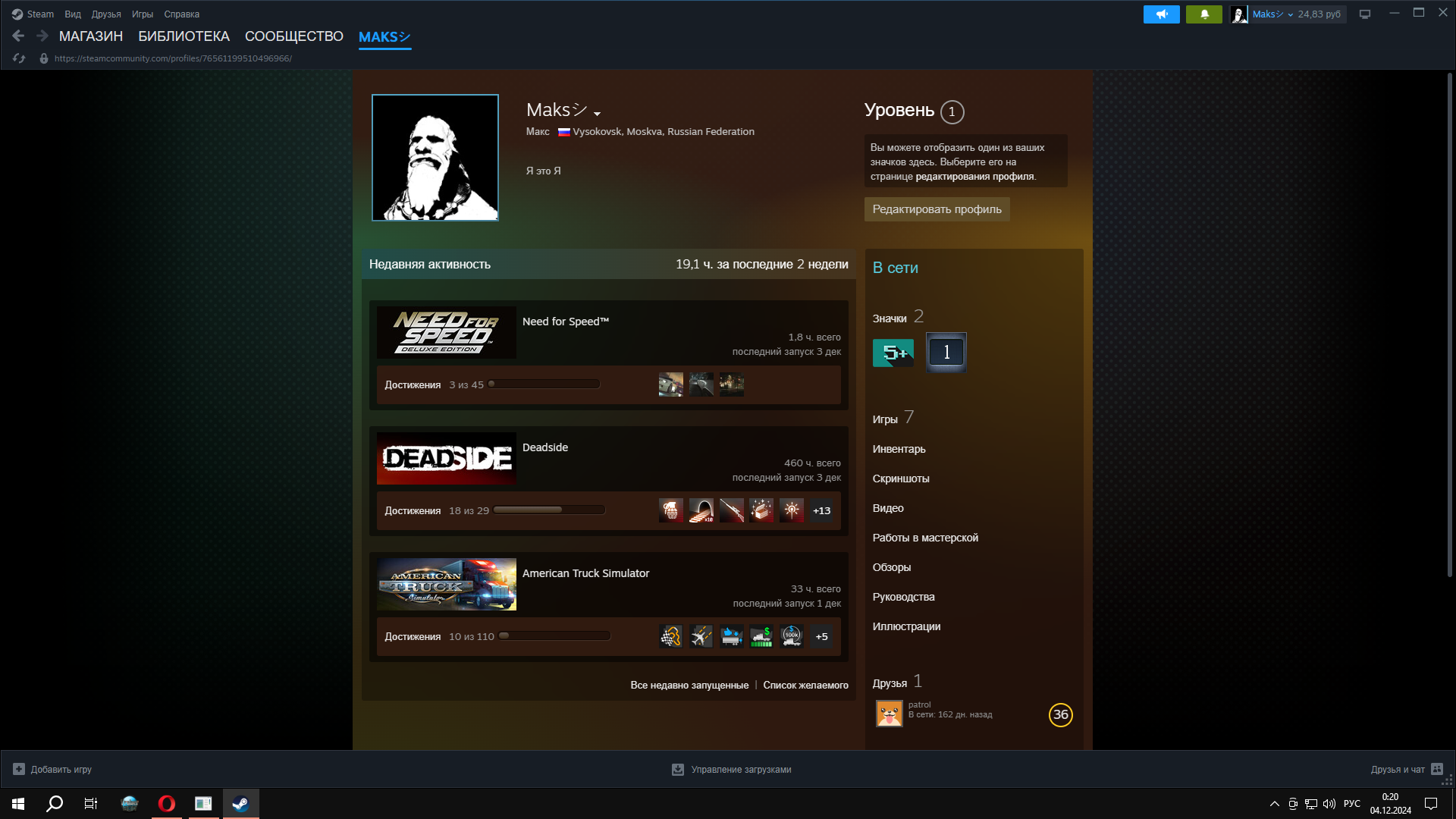Go to БИБЛИОТЕКА tab
The image size is (1456, 819).
click(x=184, y=36)
